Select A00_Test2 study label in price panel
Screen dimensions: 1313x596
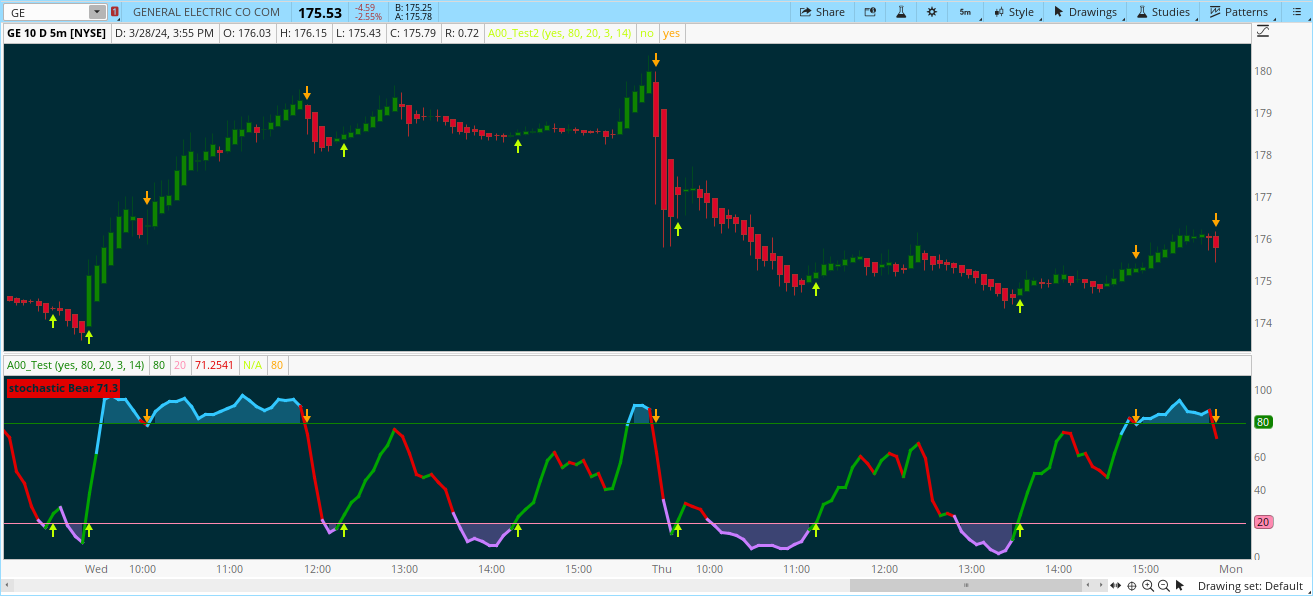pyautogui.click(x=559, y=33)
